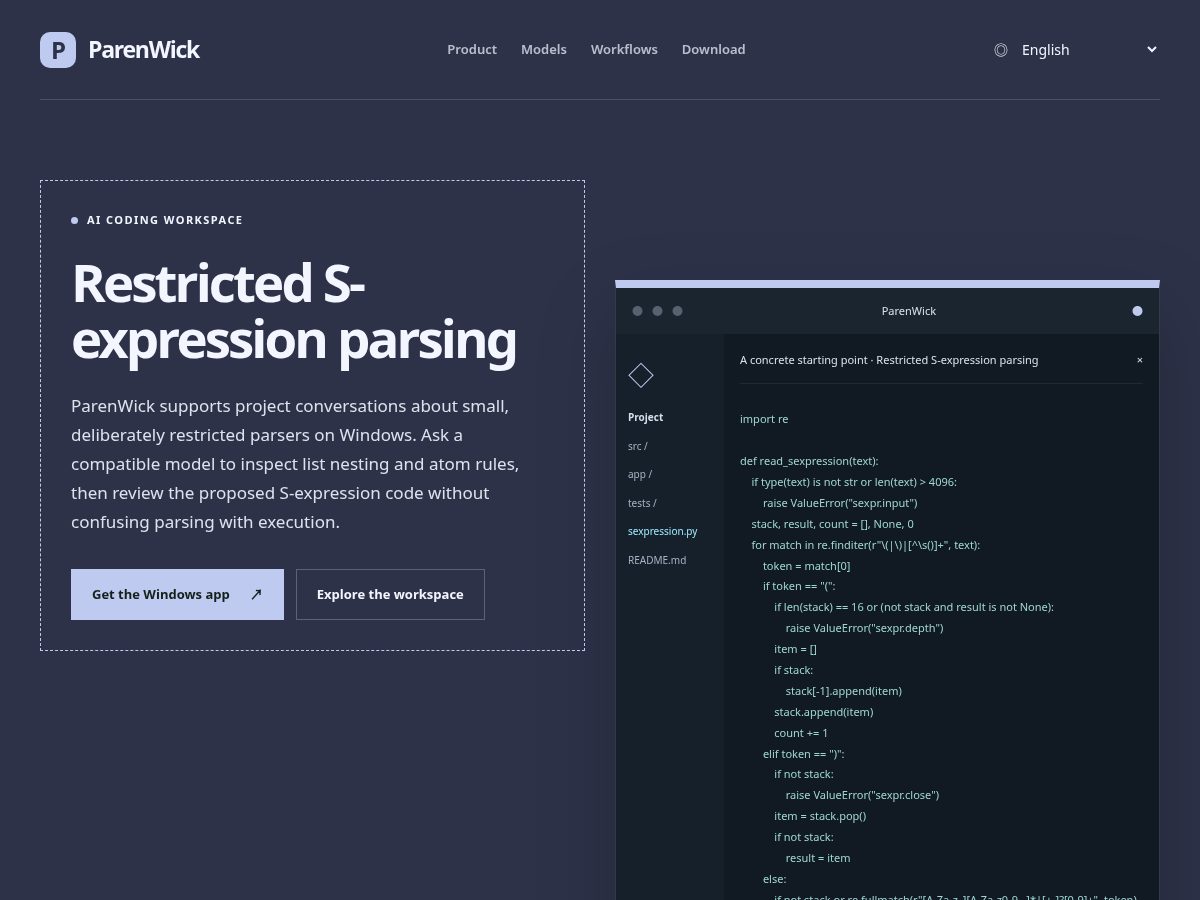Open the Download navigation link

tap(713, 50)
